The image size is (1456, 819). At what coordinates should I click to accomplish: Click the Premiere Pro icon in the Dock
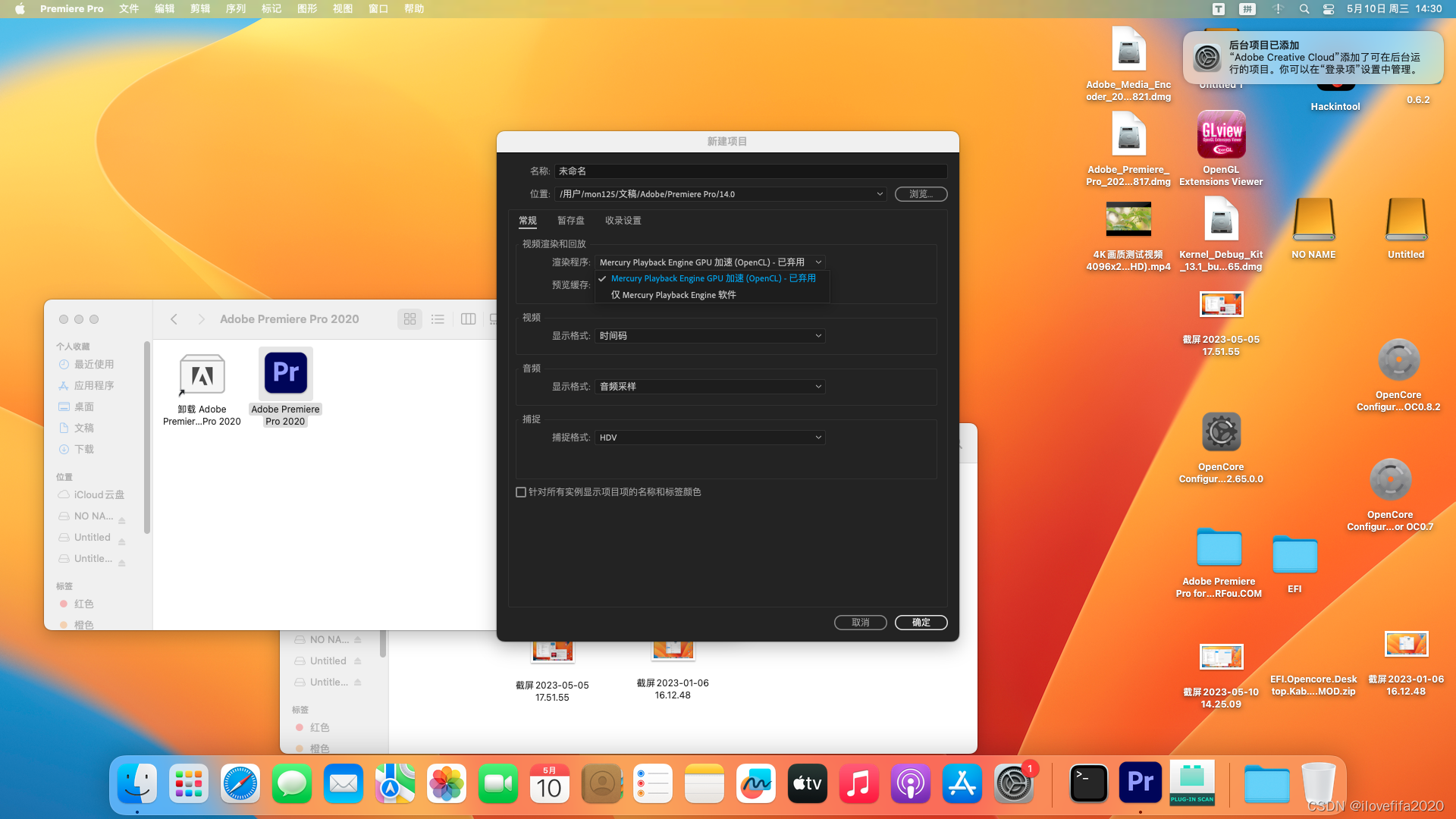pyautogui.click(x=1140, y=783)
